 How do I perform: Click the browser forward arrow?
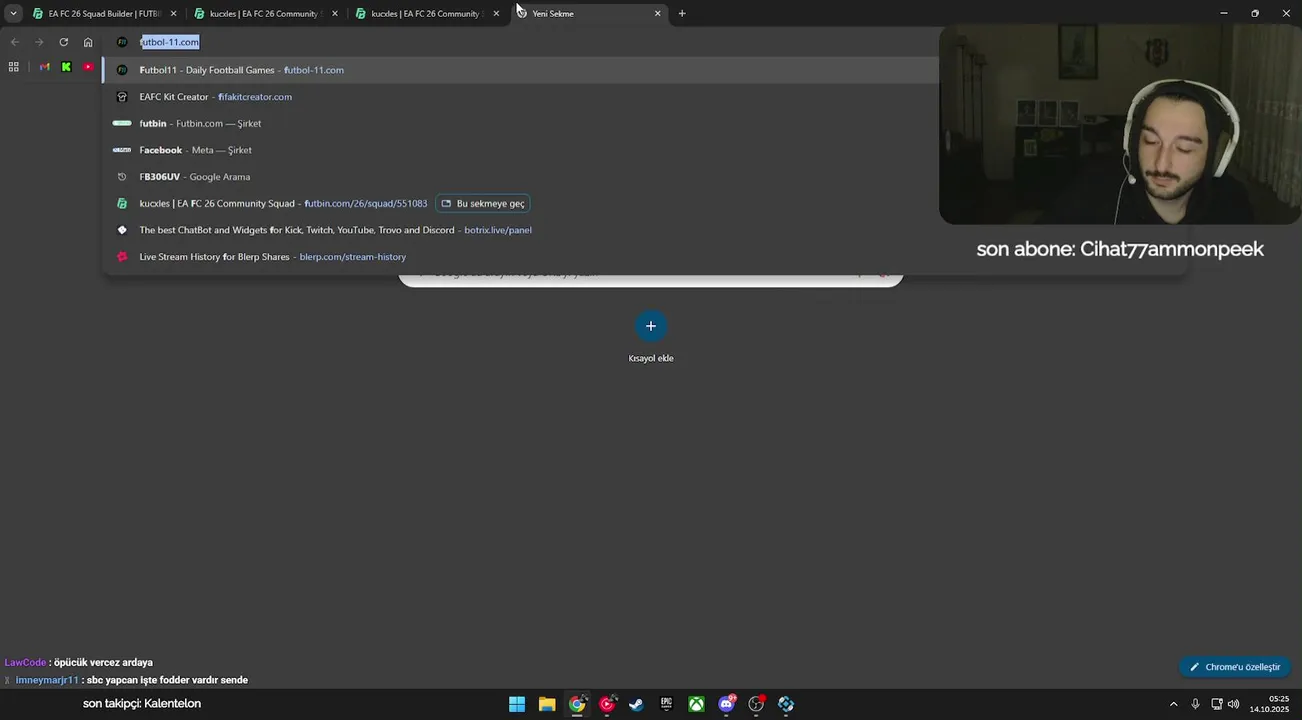pos(39,42)
